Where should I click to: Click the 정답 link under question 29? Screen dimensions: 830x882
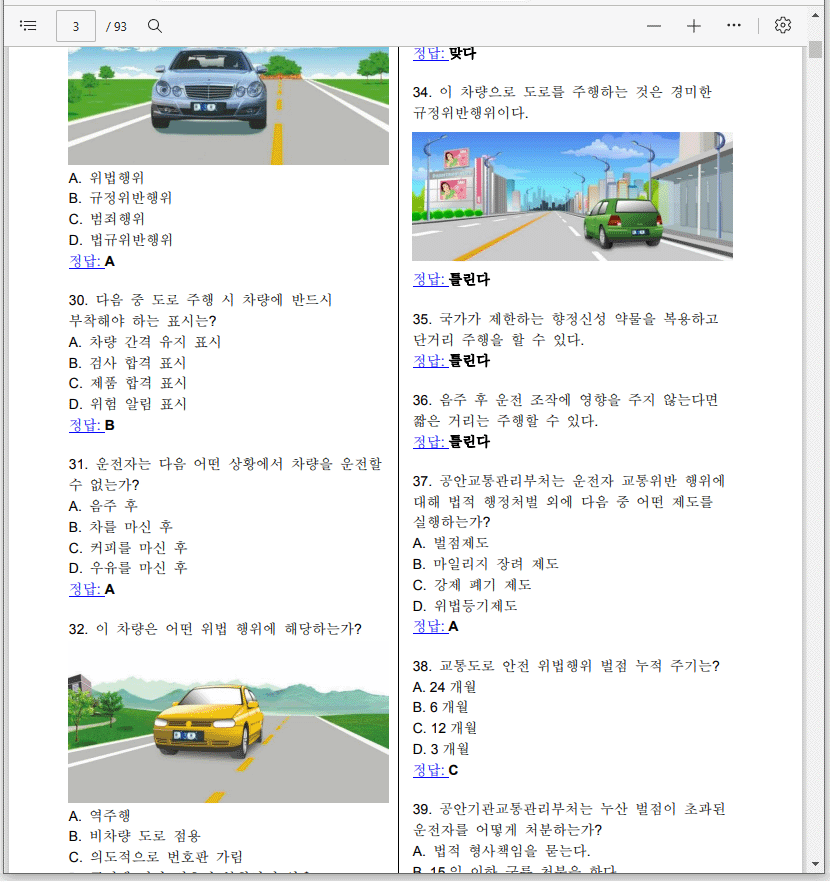click(x=85, y=261)
